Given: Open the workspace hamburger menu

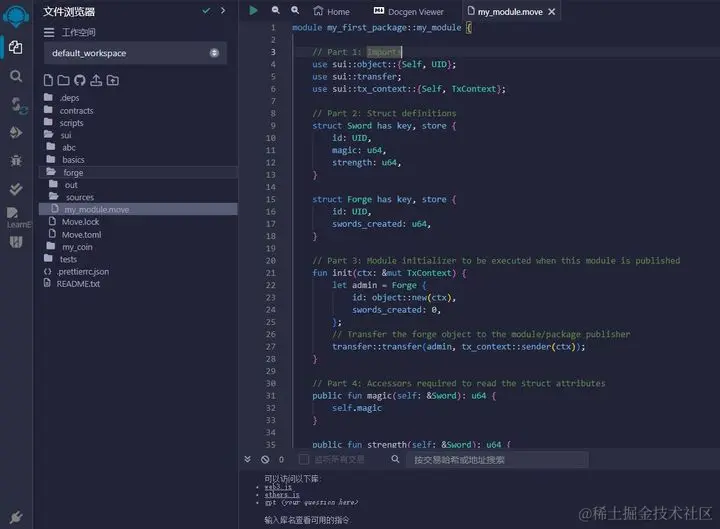Looking at the screenshot, I should 49,32.
